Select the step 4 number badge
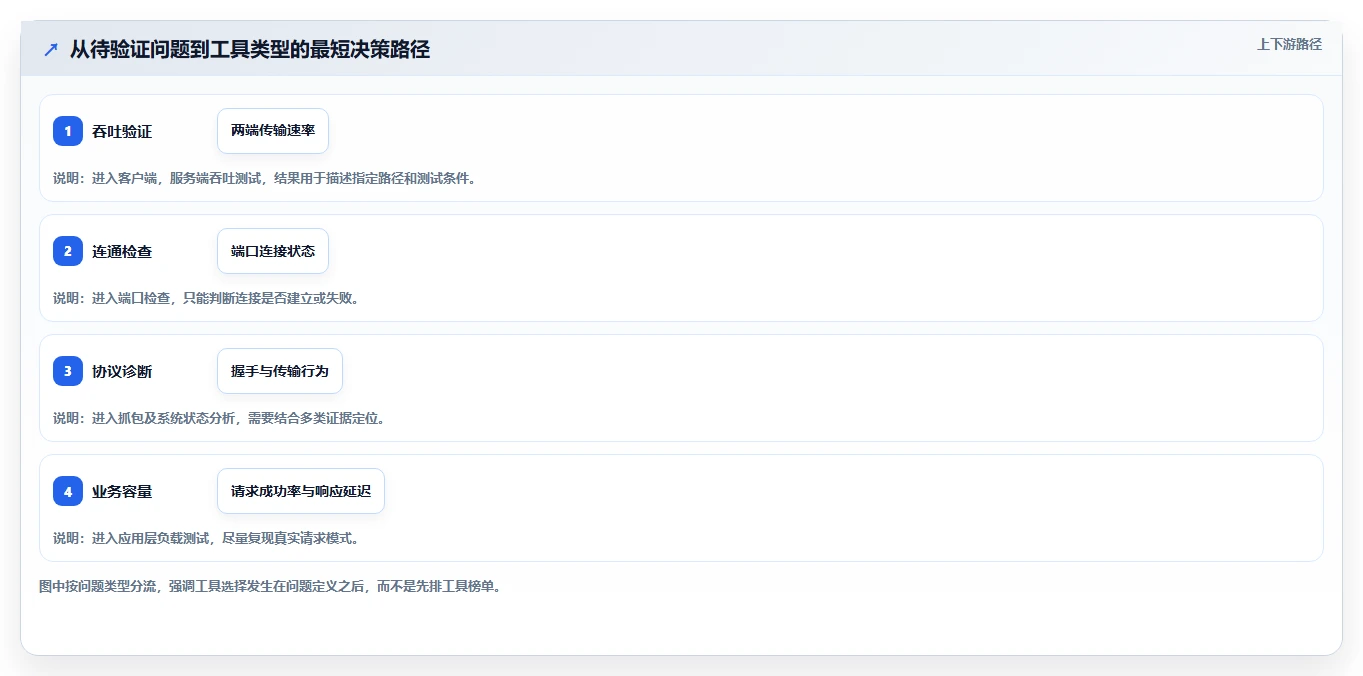Screen dimensions: 1363x676 [x=68, y=491]
